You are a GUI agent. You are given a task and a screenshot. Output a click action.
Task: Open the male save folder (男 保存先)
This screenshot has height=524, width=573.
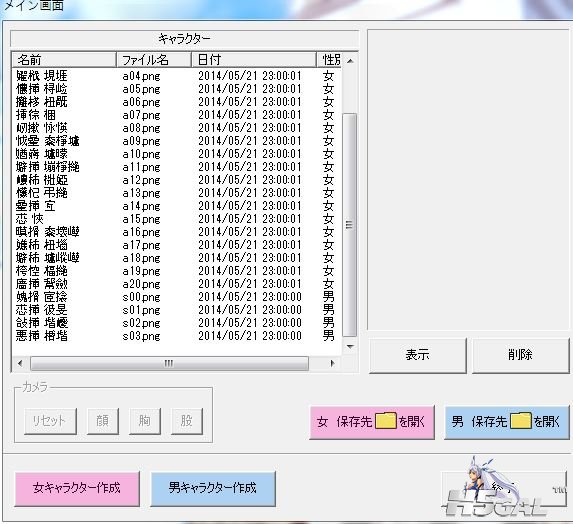click(506, 422)
